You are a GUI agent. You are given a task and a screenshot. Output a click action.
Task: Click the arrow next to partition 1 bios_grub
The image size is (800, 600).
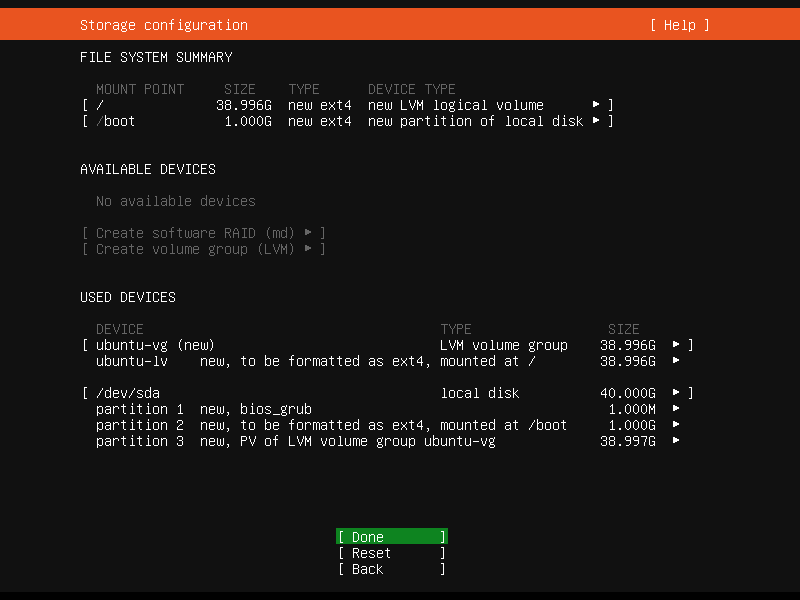coord(676,409)
